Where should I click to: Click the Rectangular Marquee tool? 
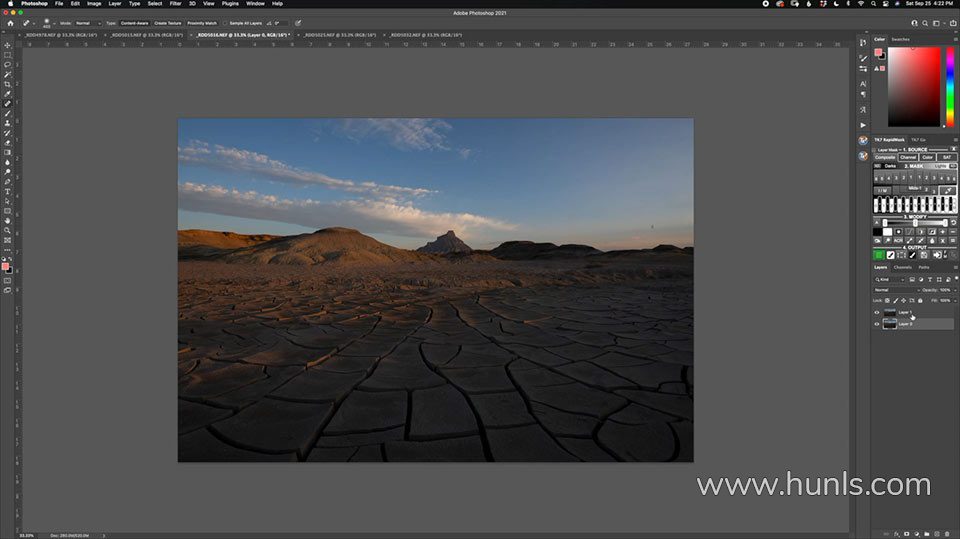coord(8,55)
